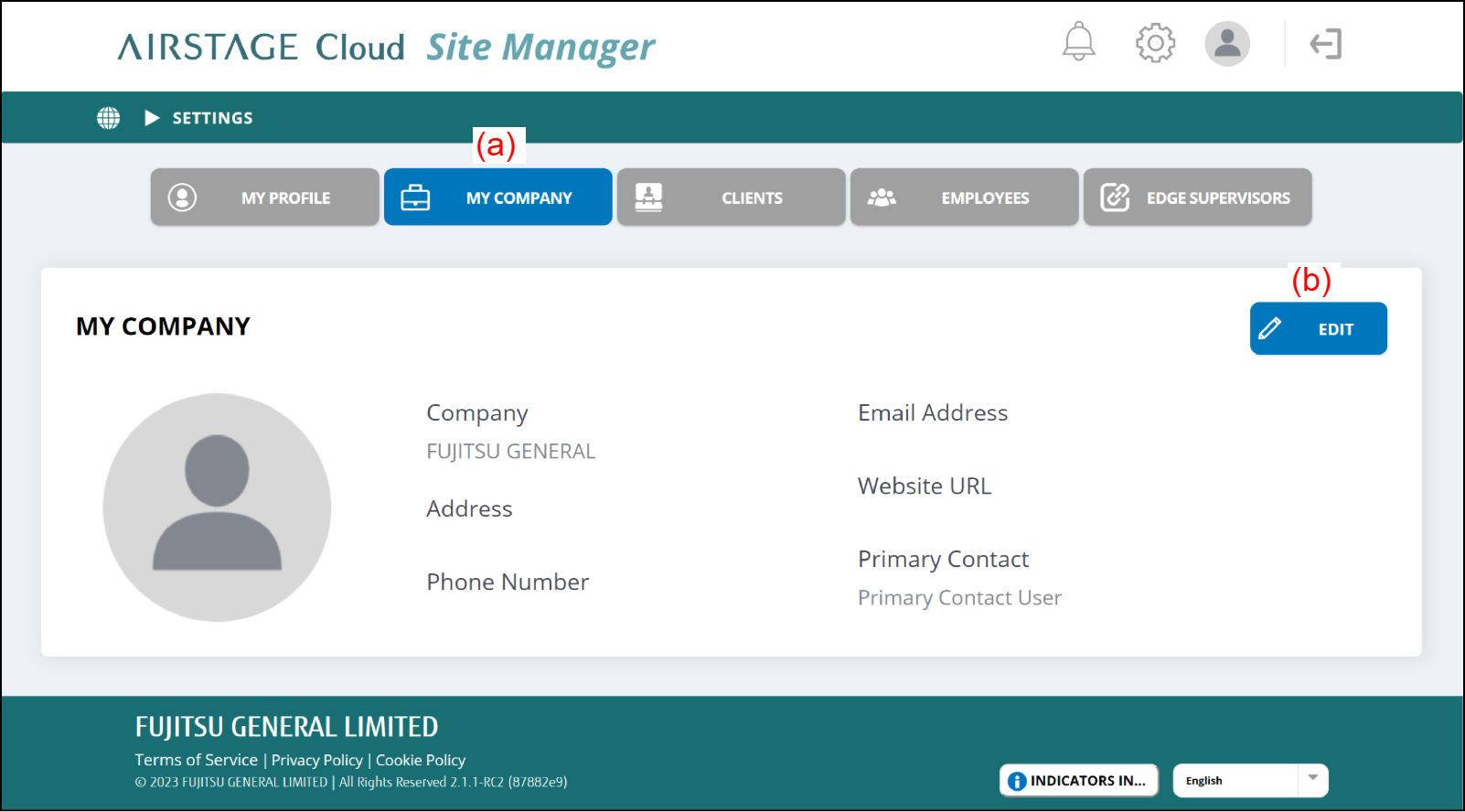Viewport: 1465px width, 812px height.
Task: Click the pencil icon on the Edit button
Action: [x=1270, y=328]
